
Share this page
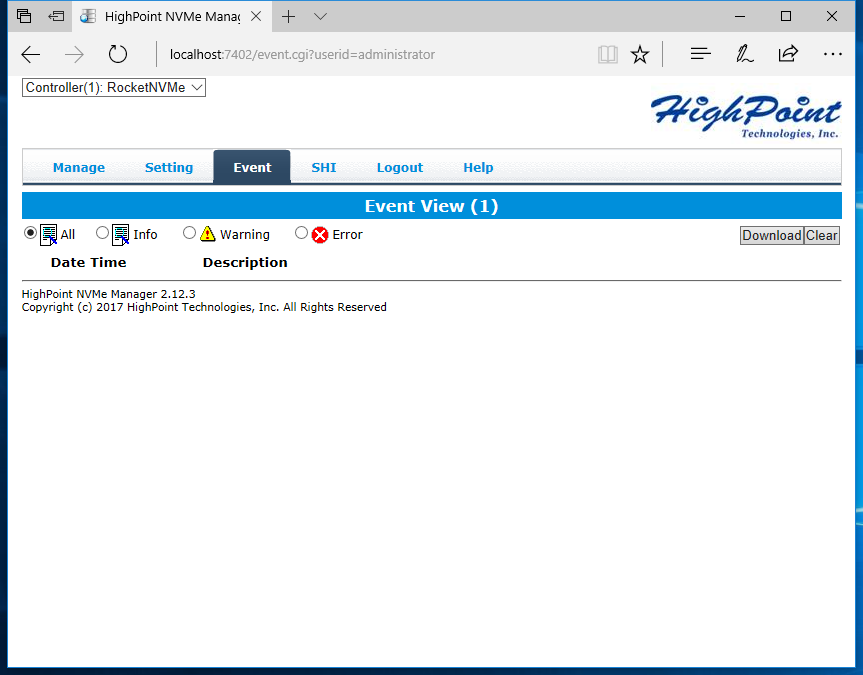point(788,54)
